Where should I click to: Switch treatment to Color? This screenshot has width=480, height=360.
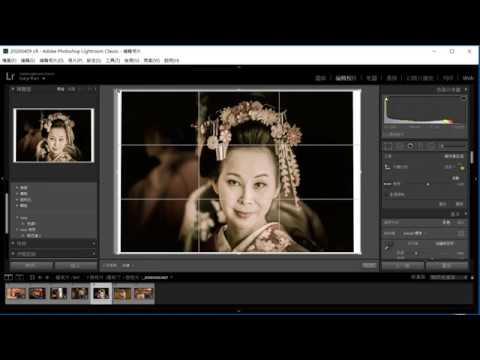click(447, 222)
